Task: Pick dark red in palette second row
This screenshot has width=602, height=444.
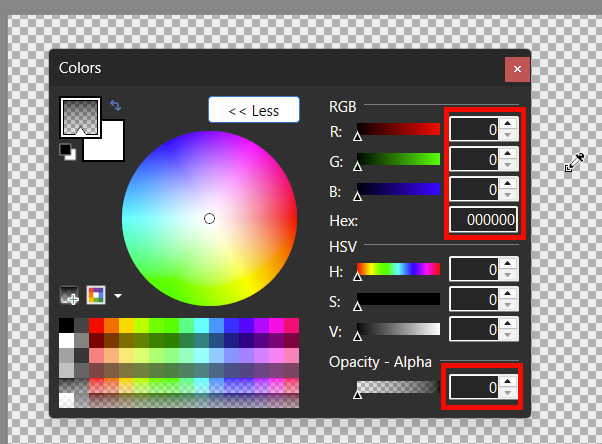Action: 96,340
